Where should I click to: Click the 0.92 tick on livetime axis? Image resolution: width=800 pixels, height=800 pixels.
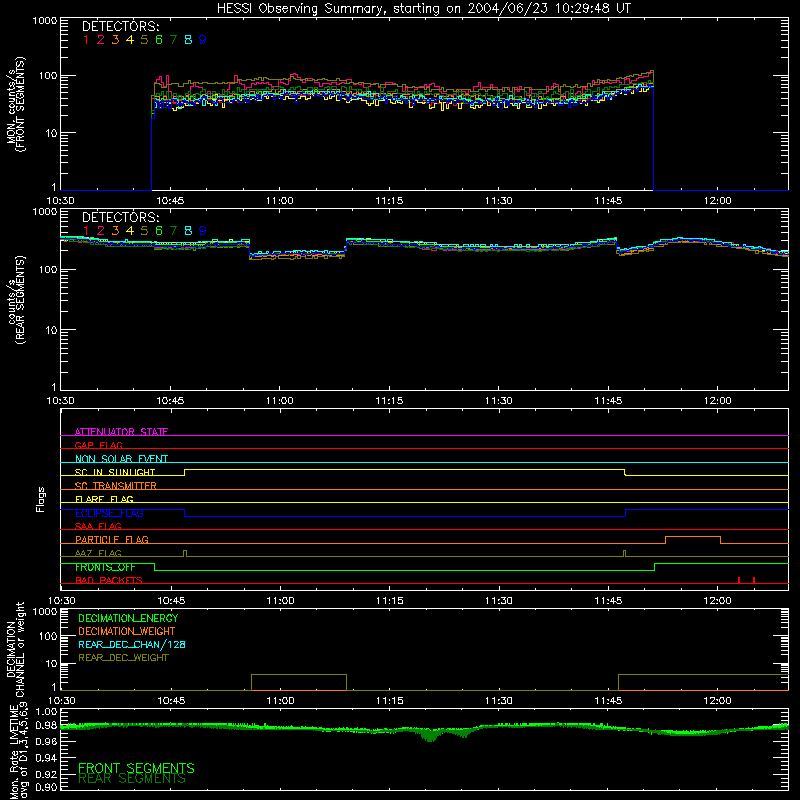(46, 773)
